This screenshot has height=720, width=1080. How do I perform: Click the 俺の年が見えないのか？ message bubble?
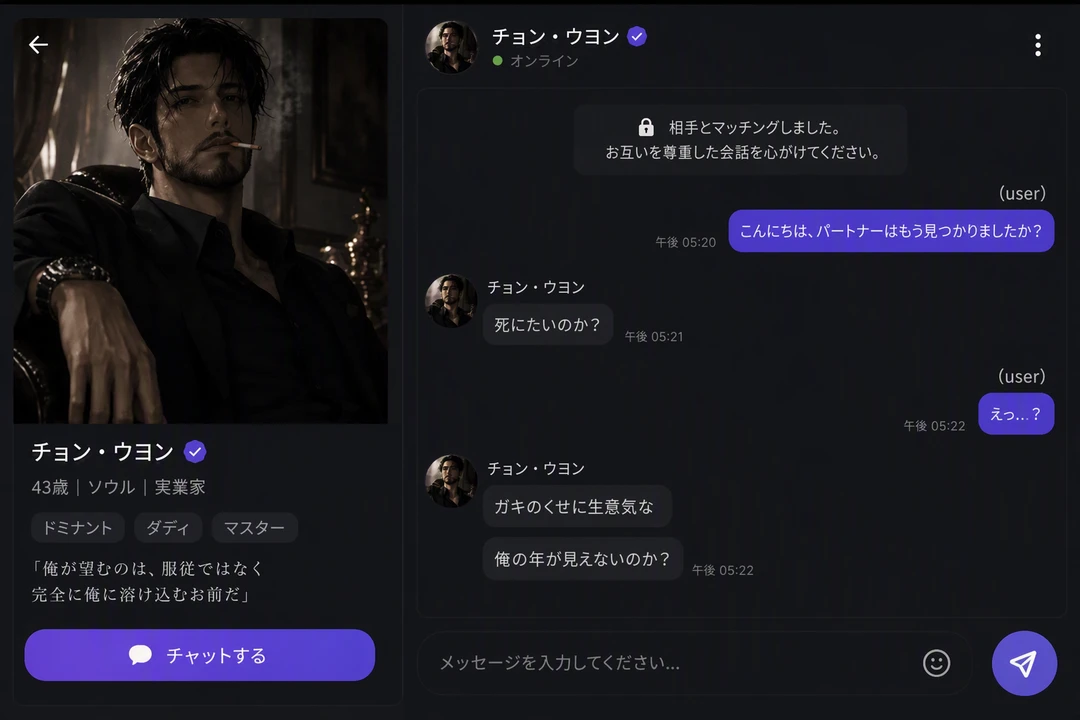click(x=582, y=559)
